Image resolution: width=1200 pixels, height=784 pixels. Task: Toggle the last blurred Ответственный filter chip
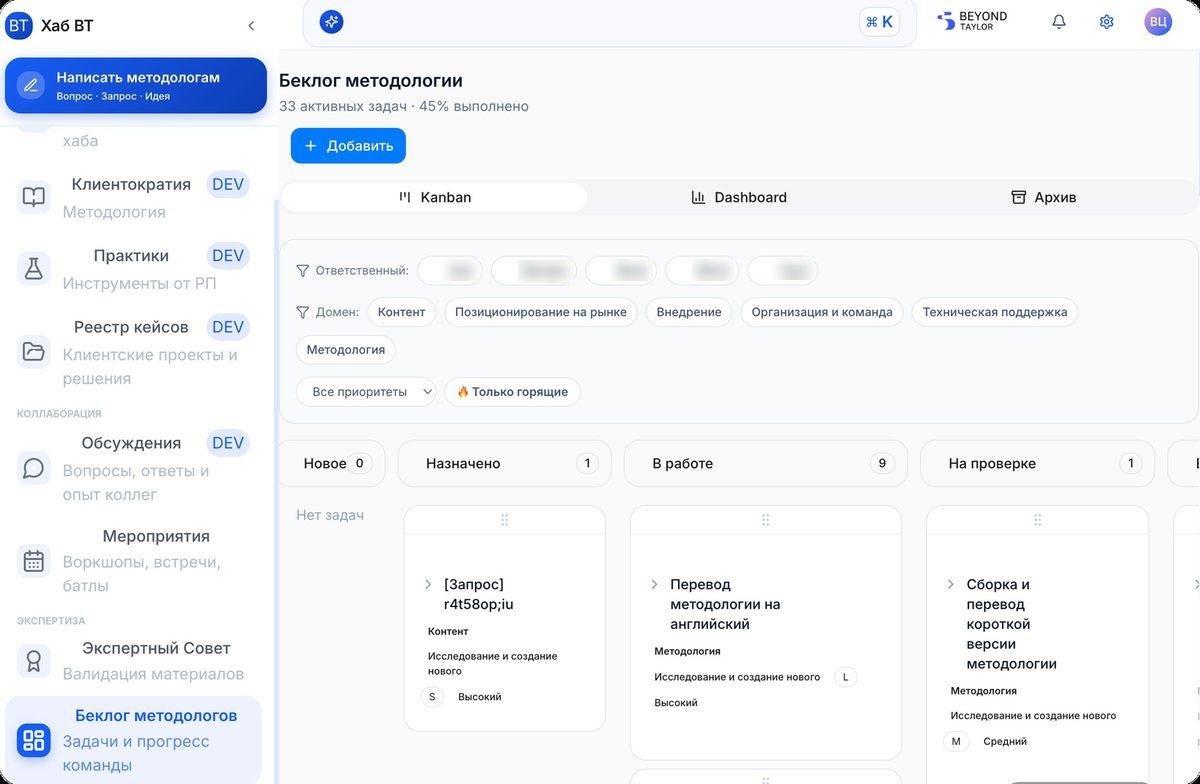(x=783, y=271)
